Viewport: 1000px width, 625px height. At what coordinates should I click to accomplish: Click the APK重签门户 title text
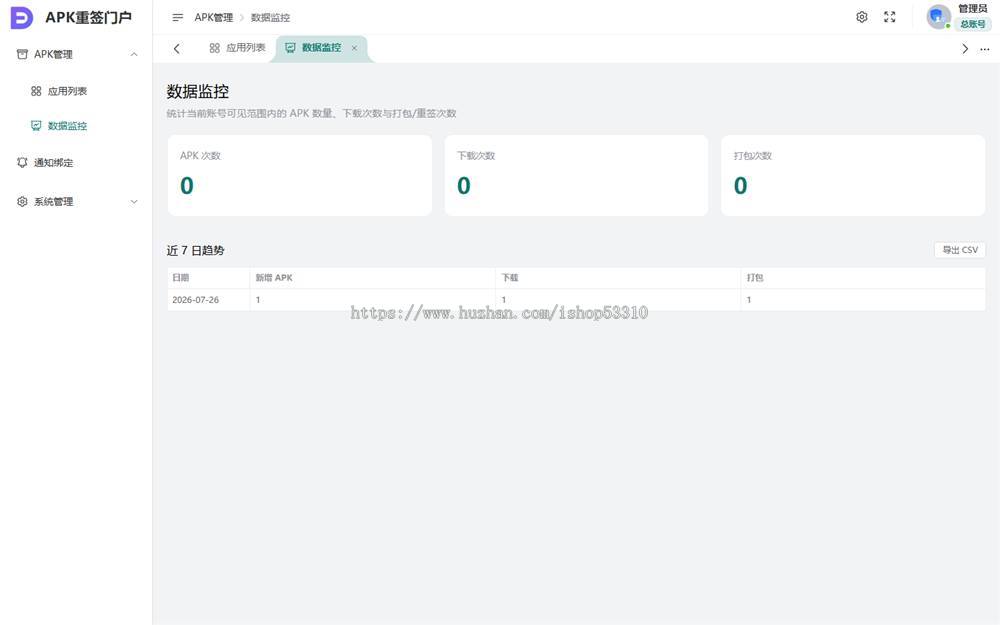(89, 18)
